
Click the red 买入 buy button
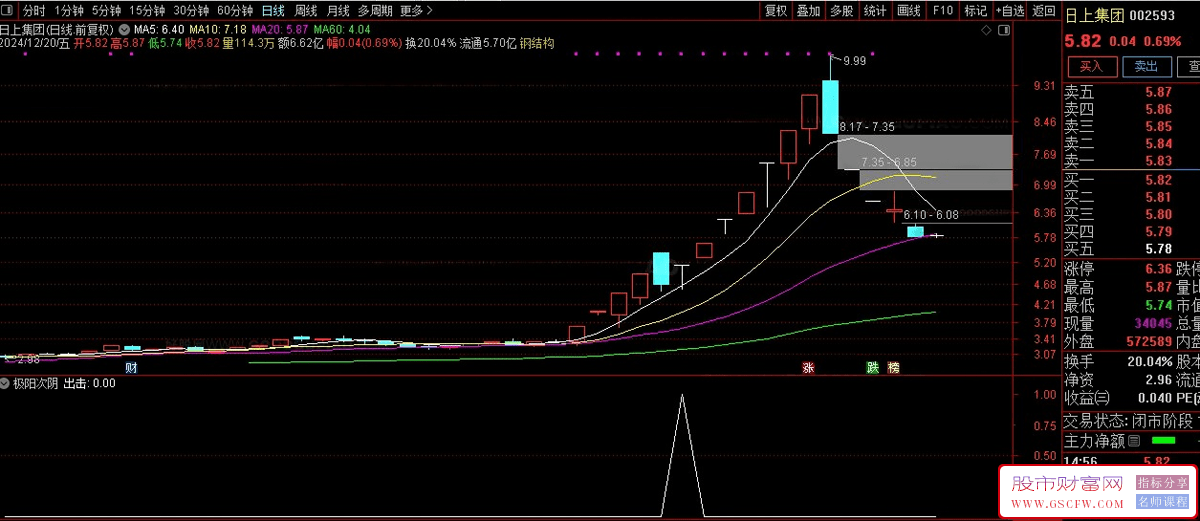click(1092, 67)
